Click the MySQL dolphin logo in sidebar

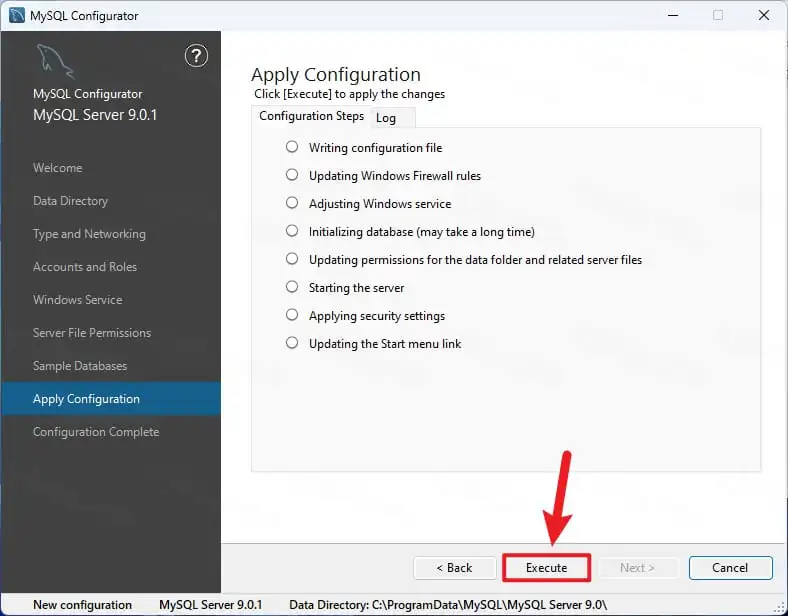tap(55, 62)
